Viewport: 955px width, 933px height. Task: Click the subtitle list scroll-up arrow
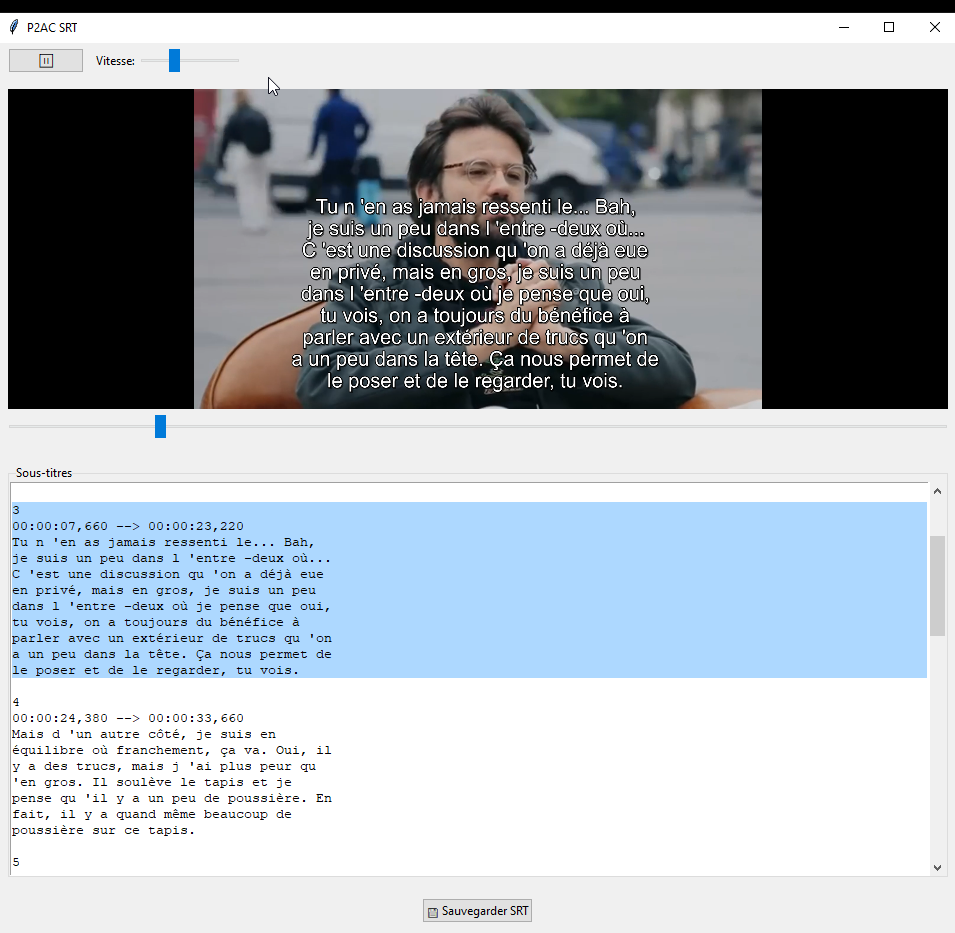(x=937, y=491)
